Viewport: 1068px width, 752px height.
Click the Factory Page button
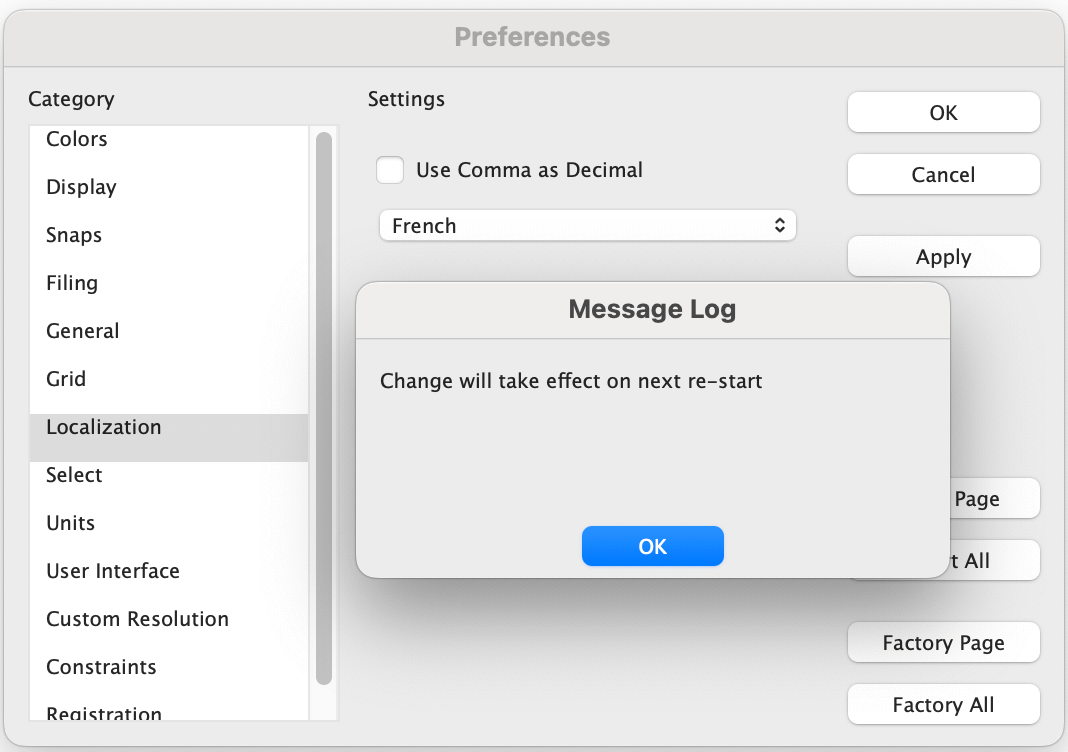point(943,643)
